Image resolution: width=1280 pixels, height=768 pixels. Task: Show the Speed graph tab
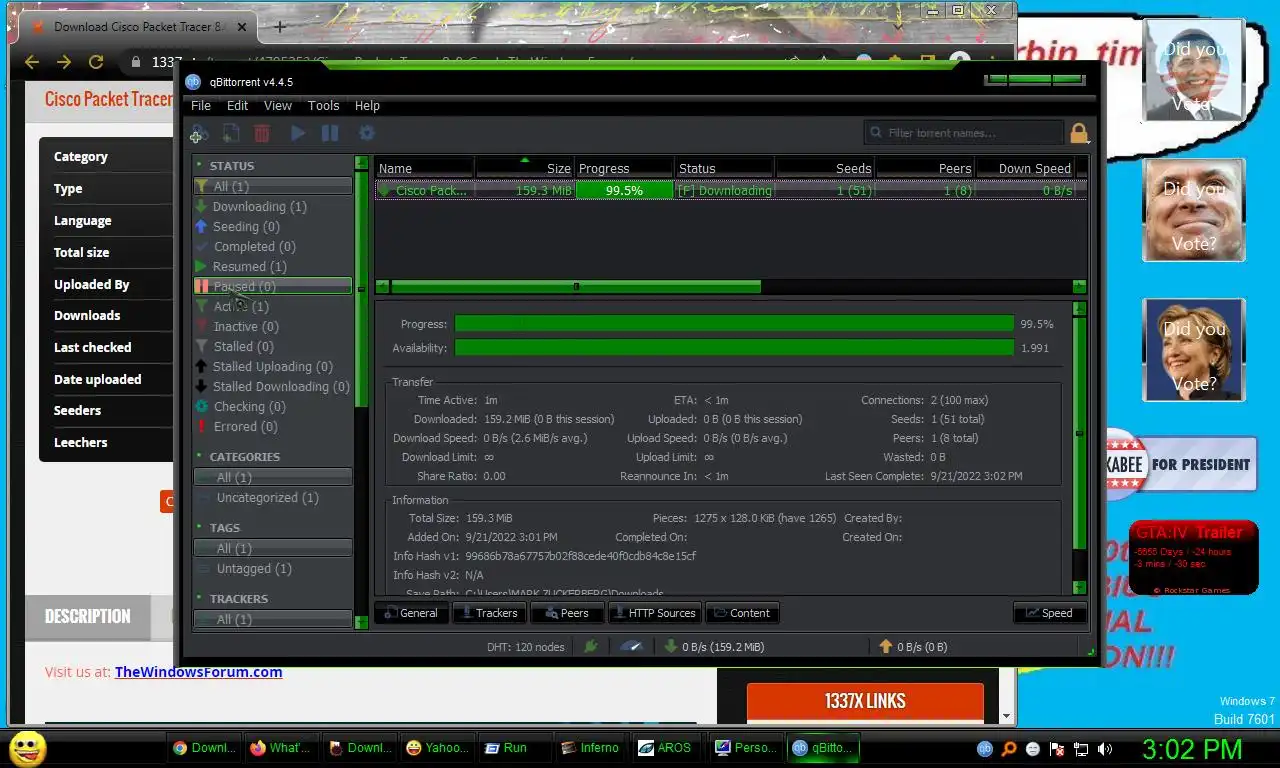(1050, 613)
